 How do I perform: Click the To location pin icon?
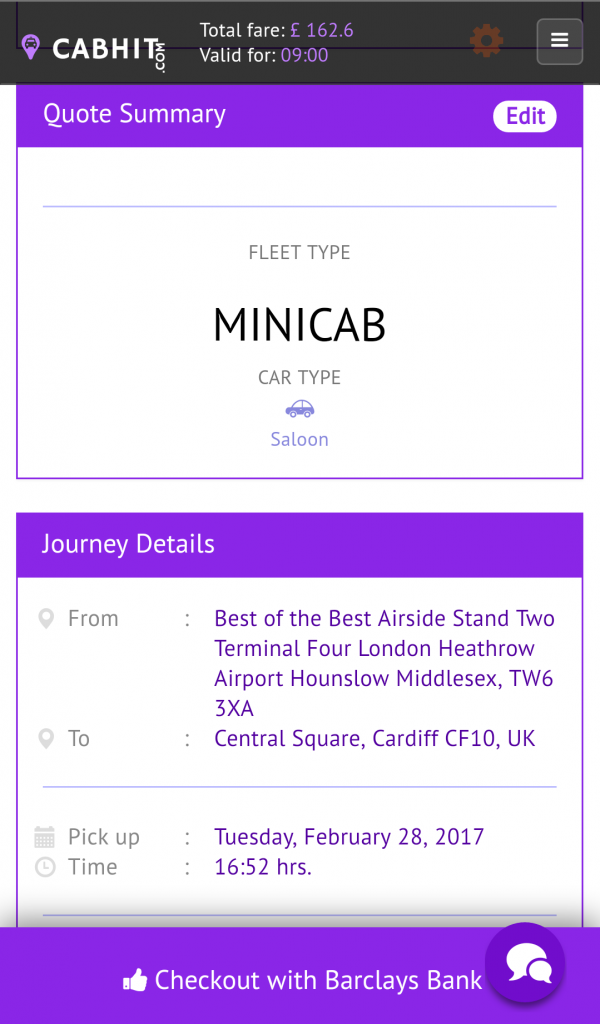[x=46, y=738]
